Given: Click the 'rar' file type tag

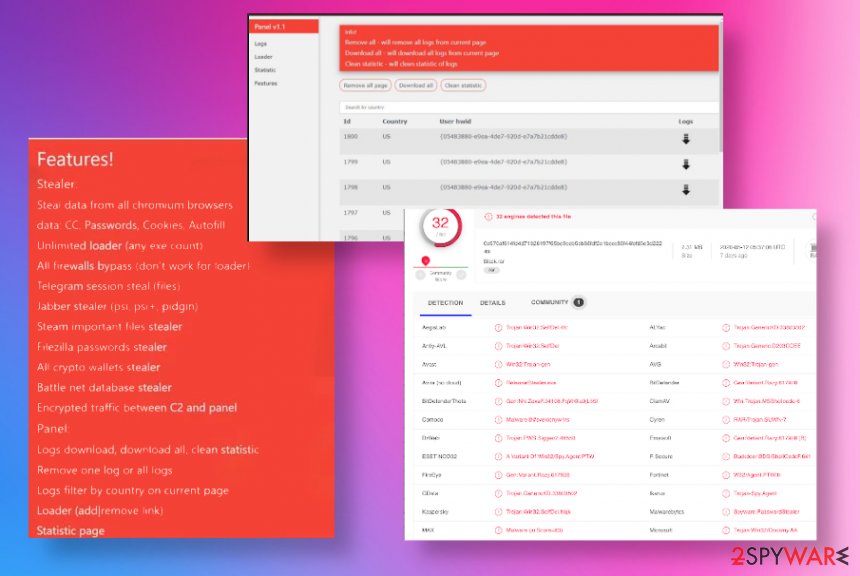Looking at the screenshot, I should [491, 270].
